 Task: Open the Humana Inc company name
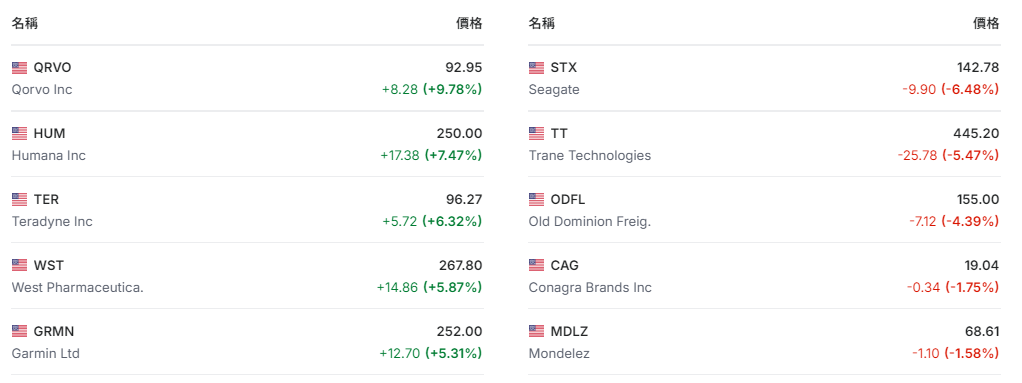pyautogui.click(x=49, y=156)
